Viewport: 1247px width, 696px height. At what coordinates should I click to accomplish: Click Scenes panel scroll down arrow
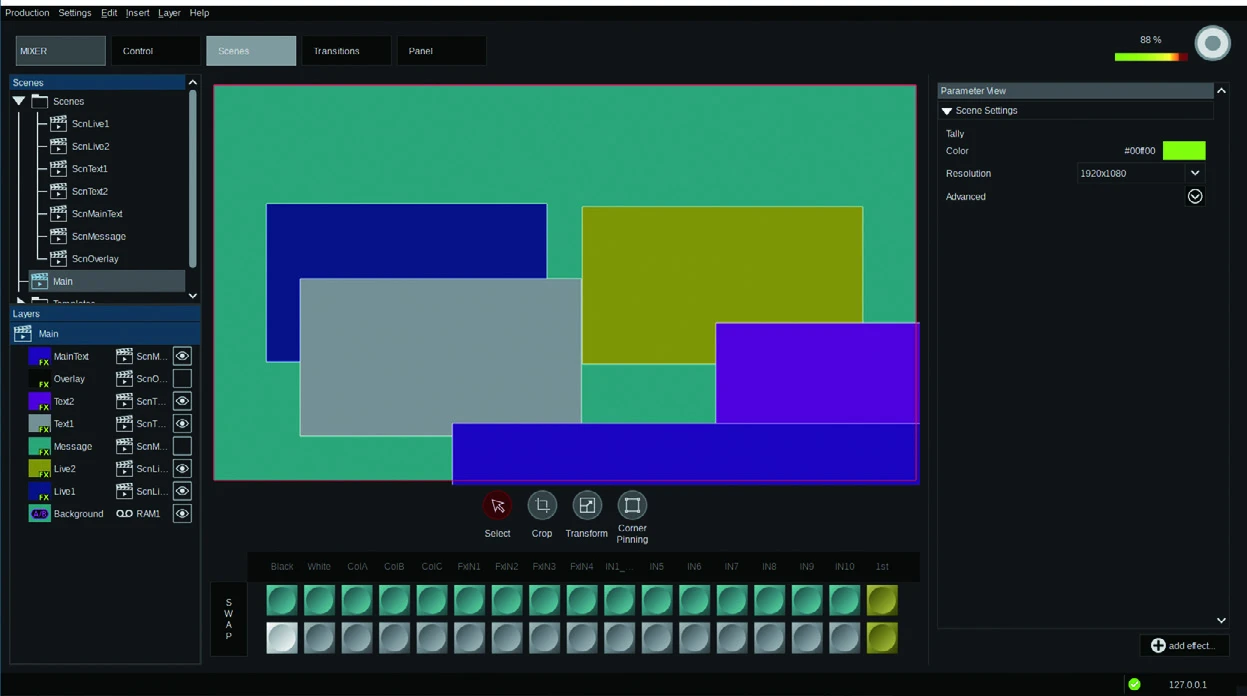pyautogui.click(x=193, y=296)
